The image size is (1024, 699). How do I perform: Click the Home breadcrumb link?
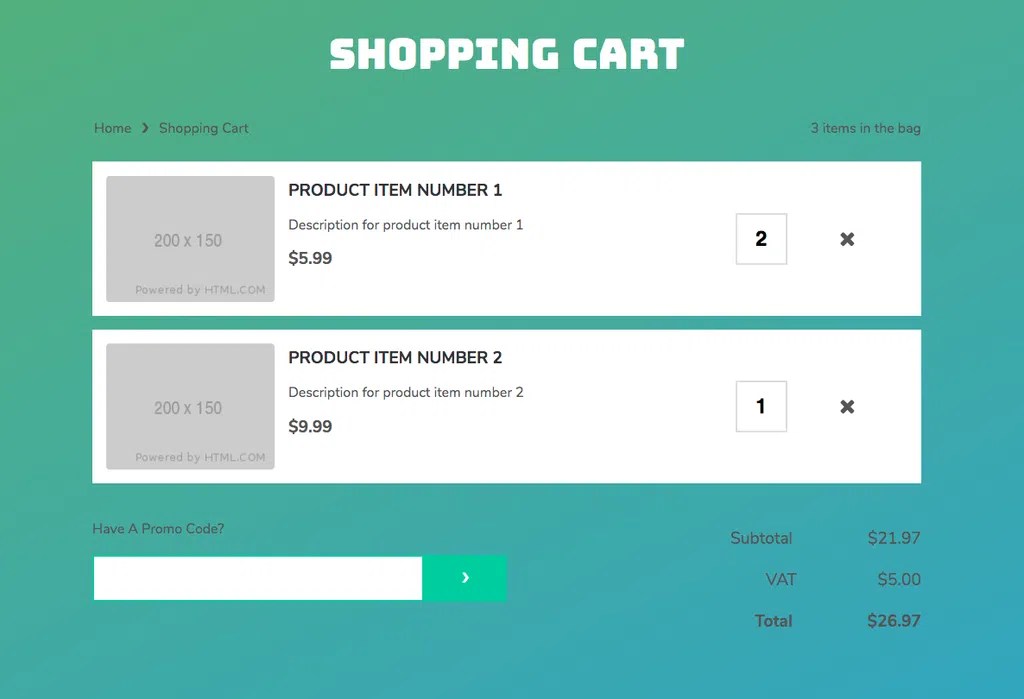pyautogui.click(x=112, y=128)
